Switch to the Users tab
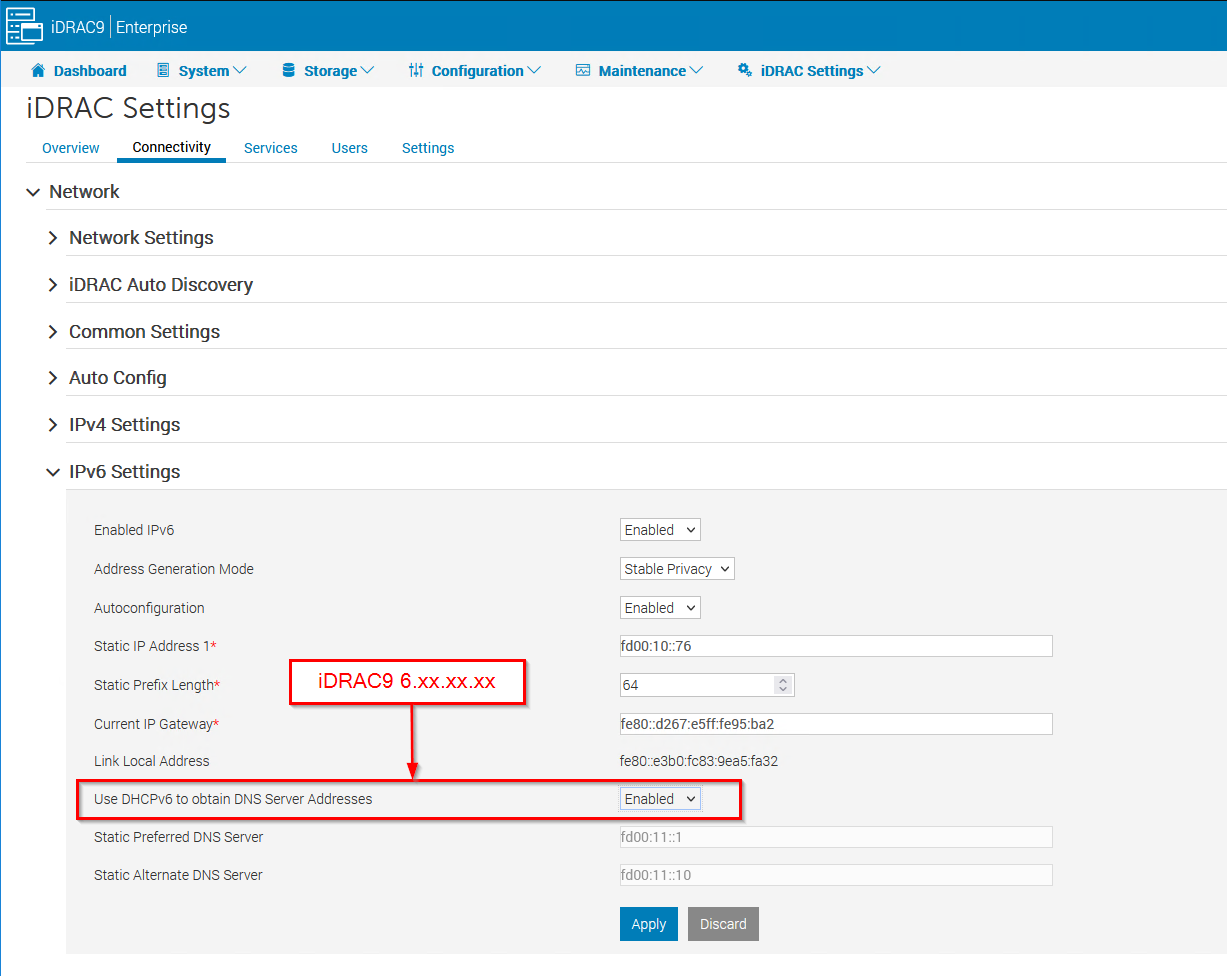 [x=349, y=147]
